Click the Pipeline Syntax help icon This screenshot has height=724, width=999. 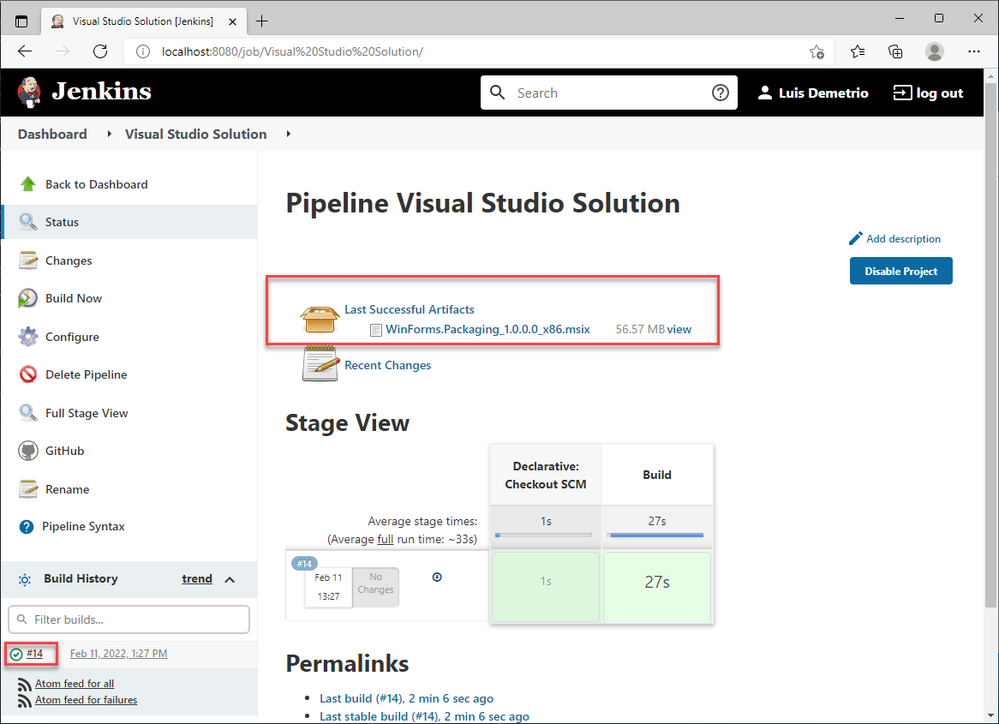pos(26,527)
